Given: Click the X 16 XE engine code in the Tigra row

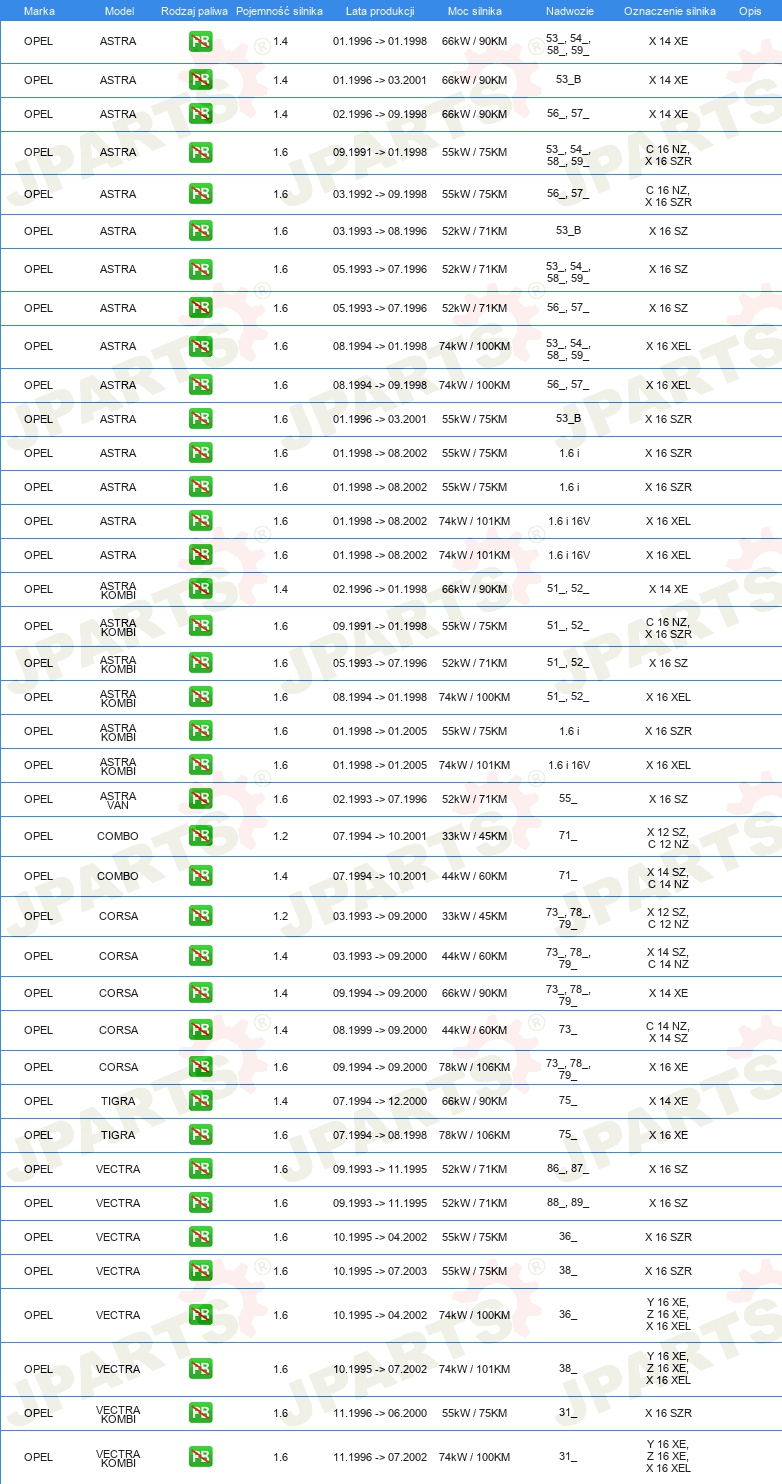Looking at the screenshot, I should (x=668, y=1135).
